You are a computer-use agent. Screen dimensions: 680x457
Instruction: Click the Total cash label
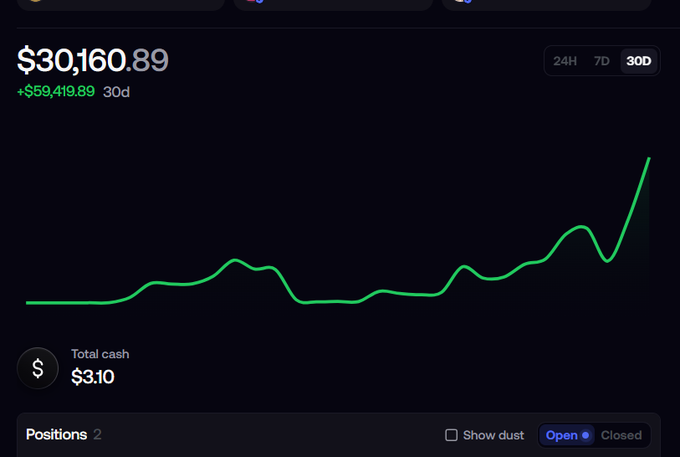pos(100,354)
